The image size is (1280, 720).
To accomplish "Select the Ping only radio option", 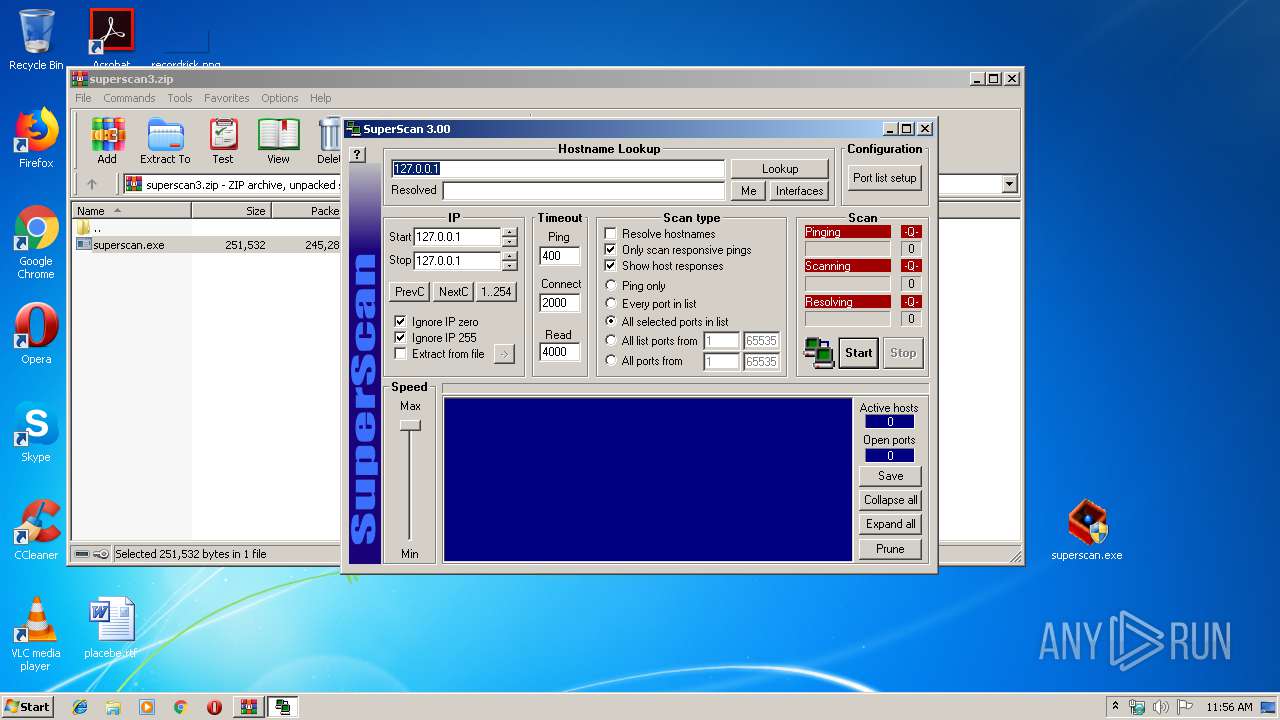I will pos(611,286).
